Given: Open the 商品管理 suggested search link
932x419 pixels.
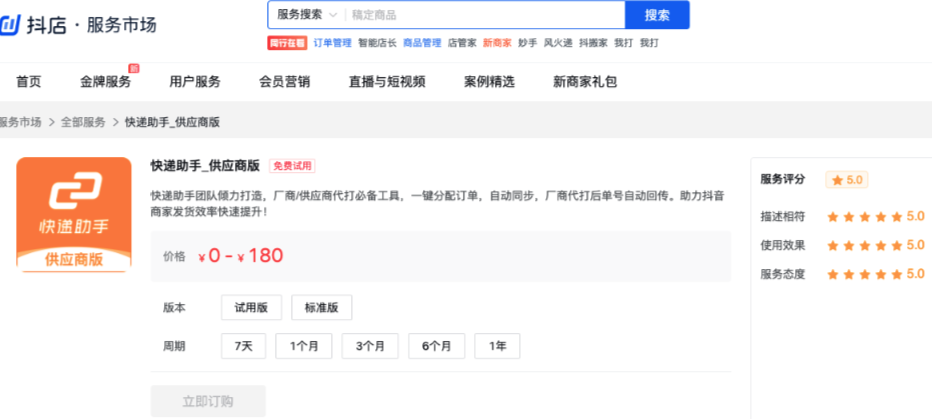Looking at the screenshot, I should coord(422,43).
